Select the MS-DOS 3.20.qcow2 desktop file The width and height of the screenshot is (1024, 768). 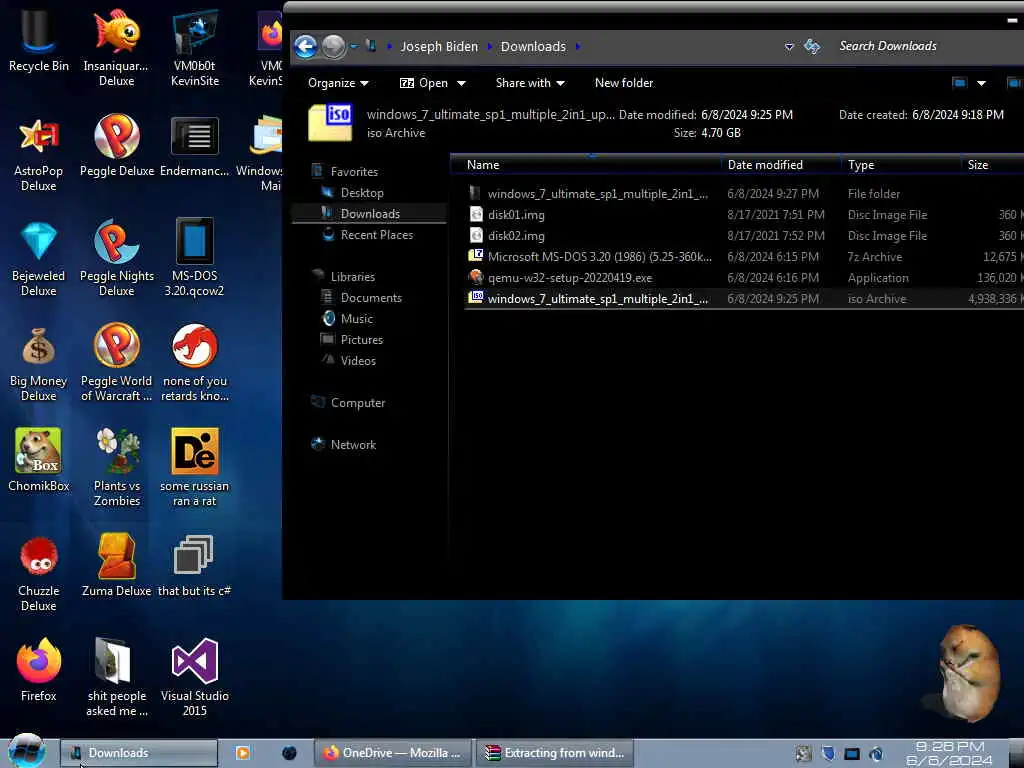195,259
